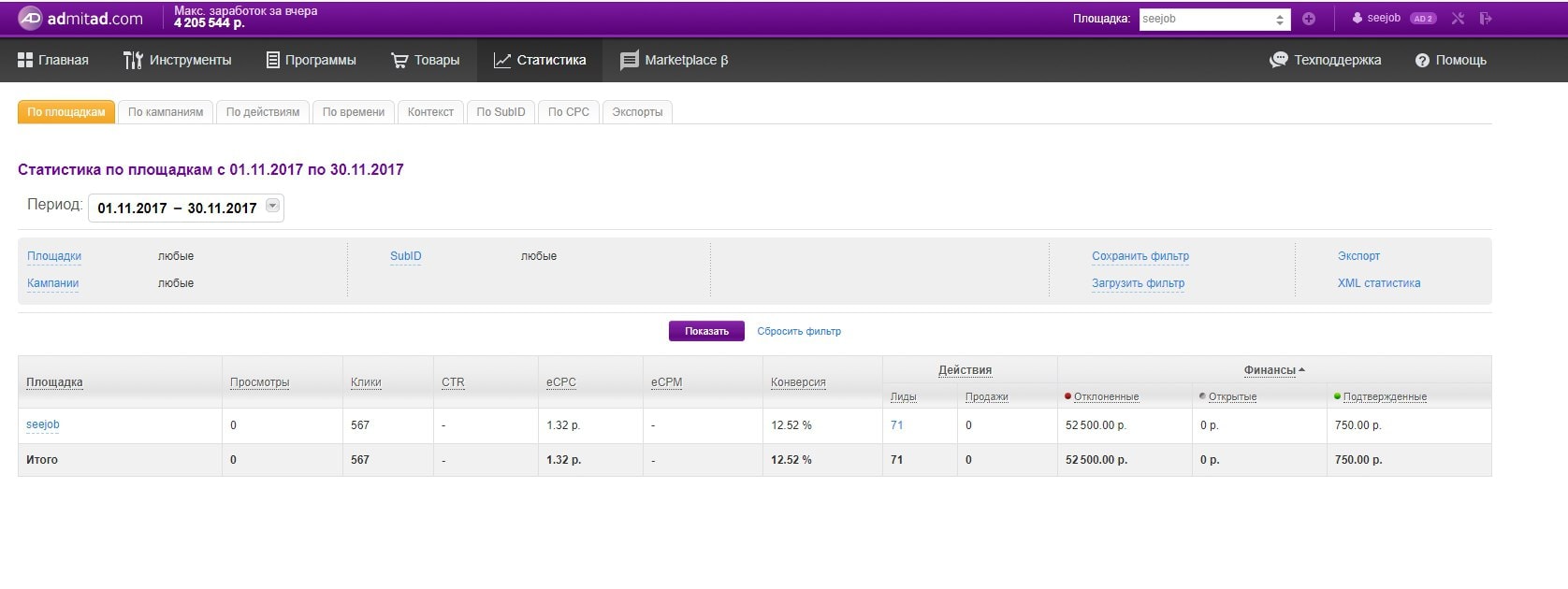The width and height of the screenshot is (1568, 589).
Task: Open account settings tools icon
Action: coord(1458,19)
